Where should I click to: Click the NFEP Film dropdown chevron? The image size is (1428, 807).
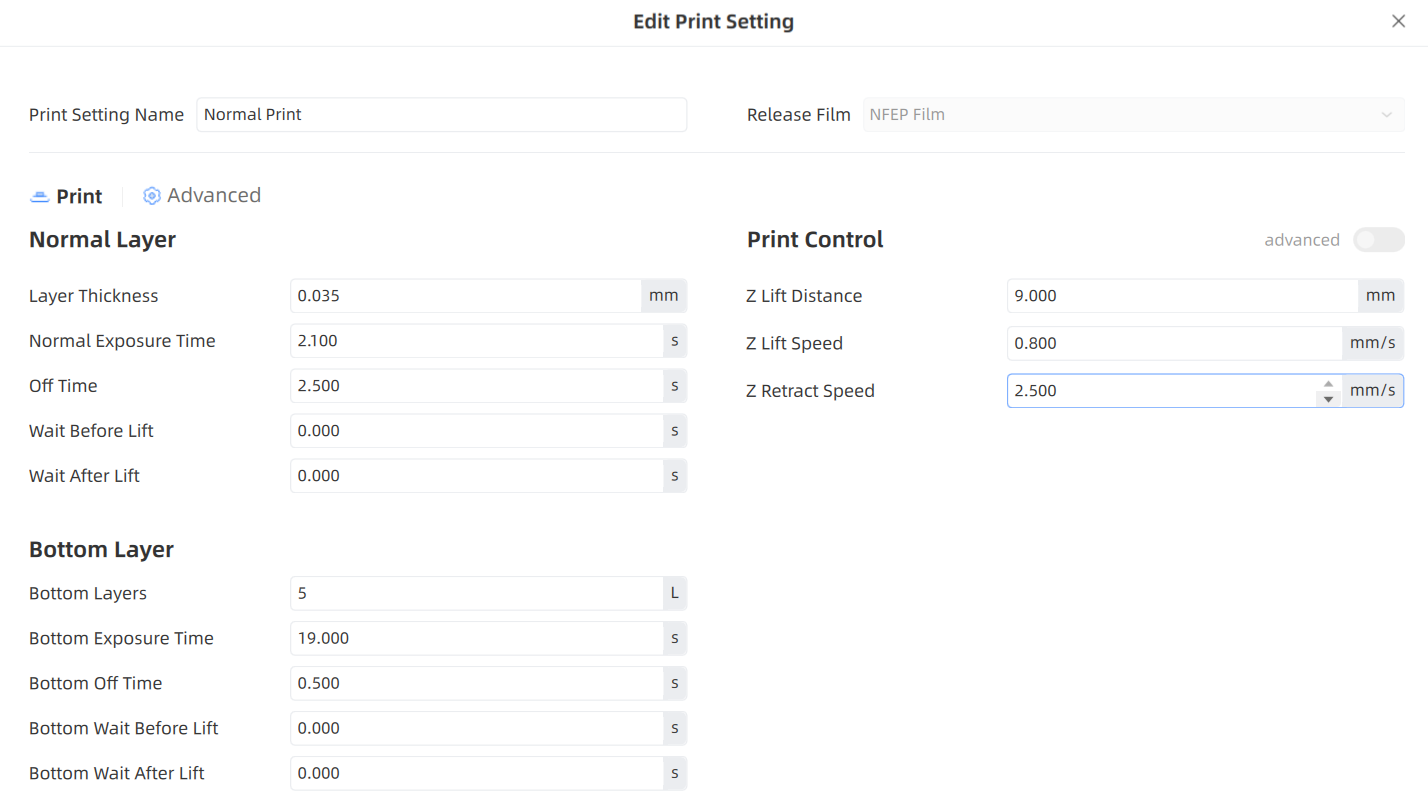pos(1386,115)
